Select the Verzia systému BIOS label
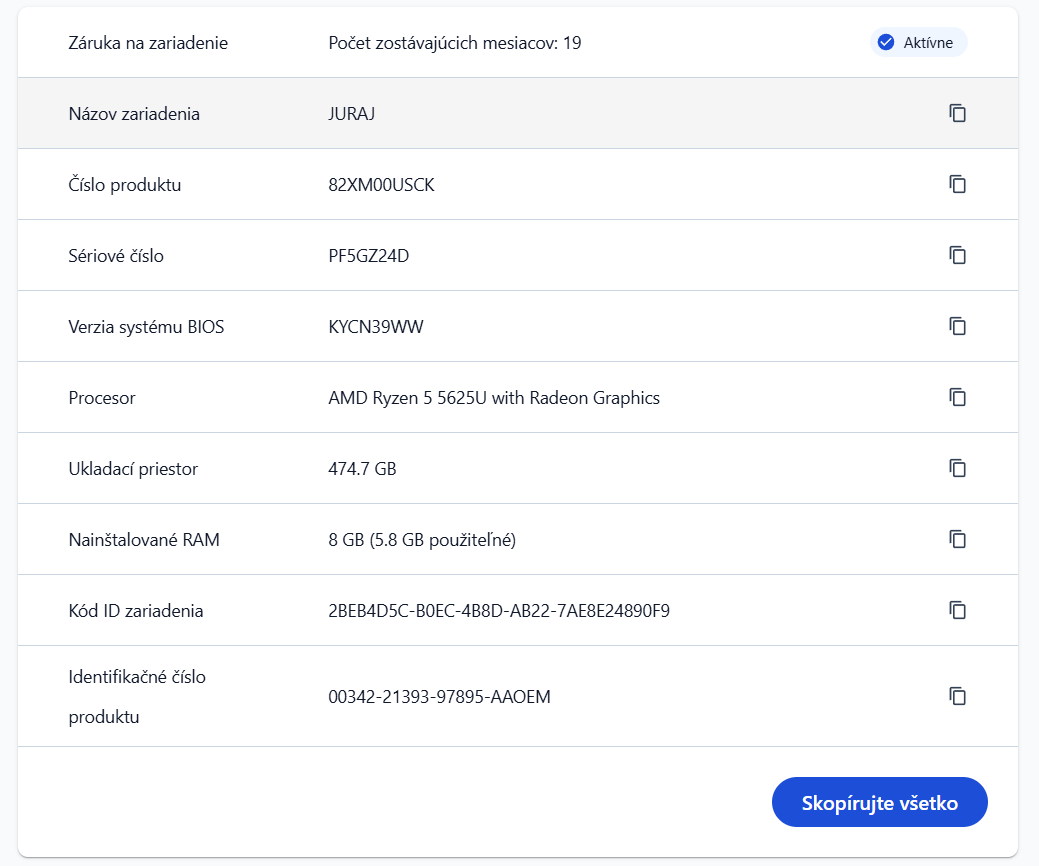Image resolution: width=1039 pixels, height=866 pixels. 146,327
